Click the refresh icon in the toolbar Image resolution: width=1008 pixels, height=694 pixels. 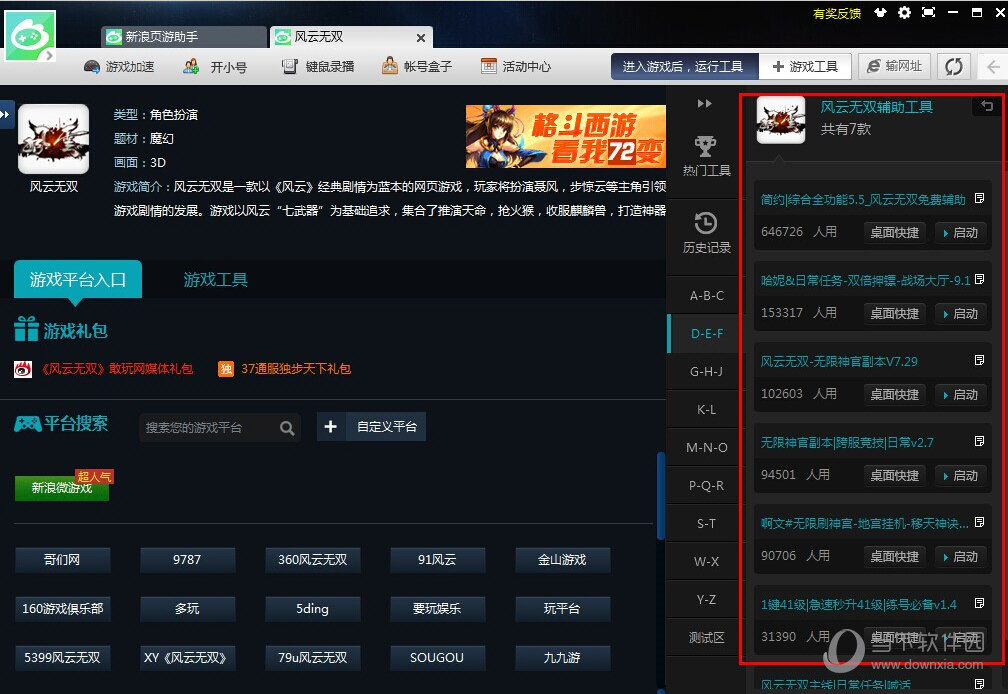tap(952, 67)
